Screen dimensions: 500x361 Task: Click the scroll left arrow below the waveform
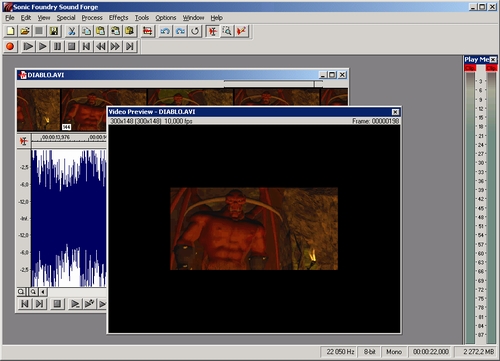coord(43,292)
